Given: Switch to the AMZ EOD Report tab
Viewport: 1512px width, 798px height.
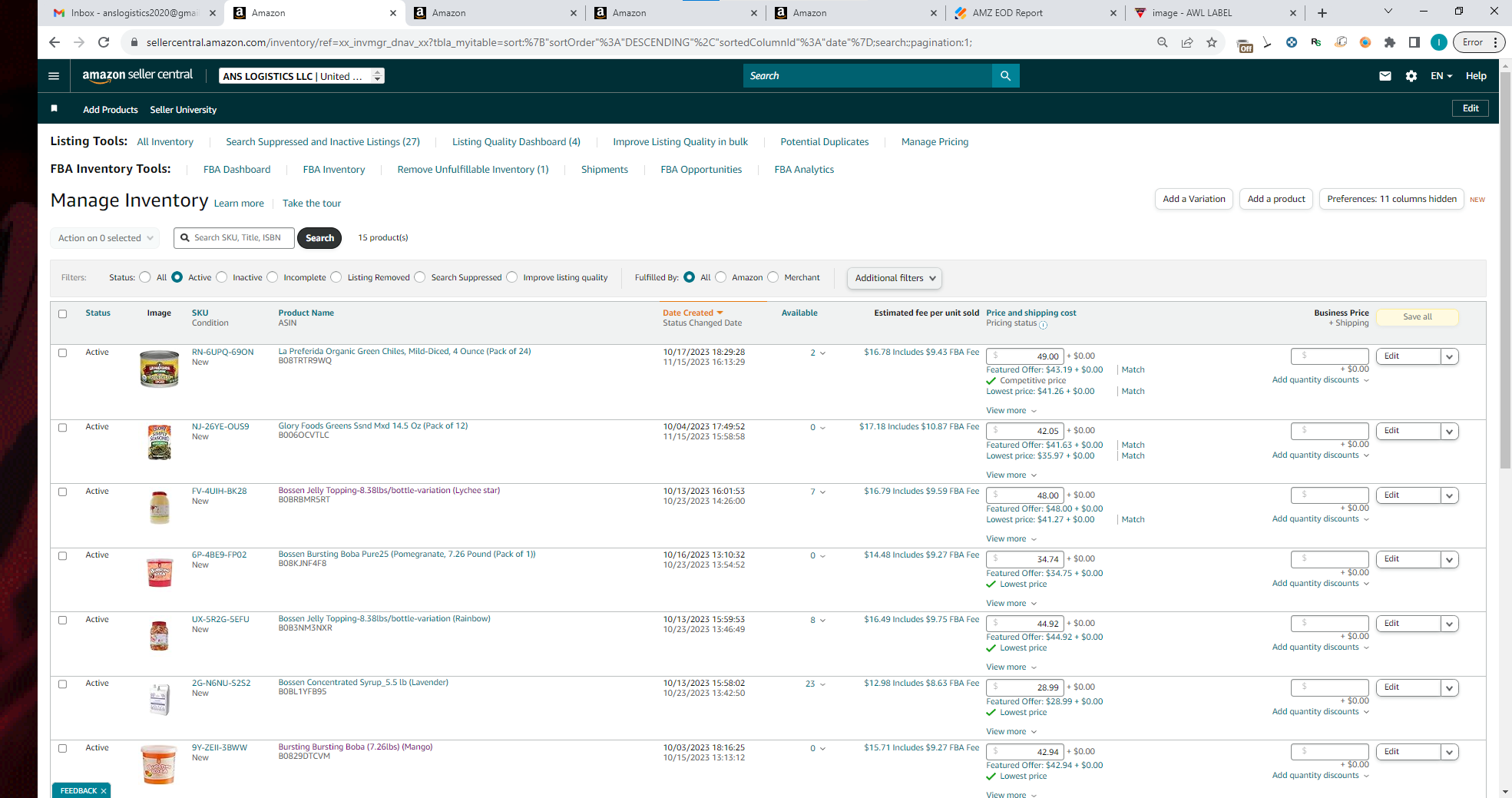Looking at the screenshot, I should 1036,13.
